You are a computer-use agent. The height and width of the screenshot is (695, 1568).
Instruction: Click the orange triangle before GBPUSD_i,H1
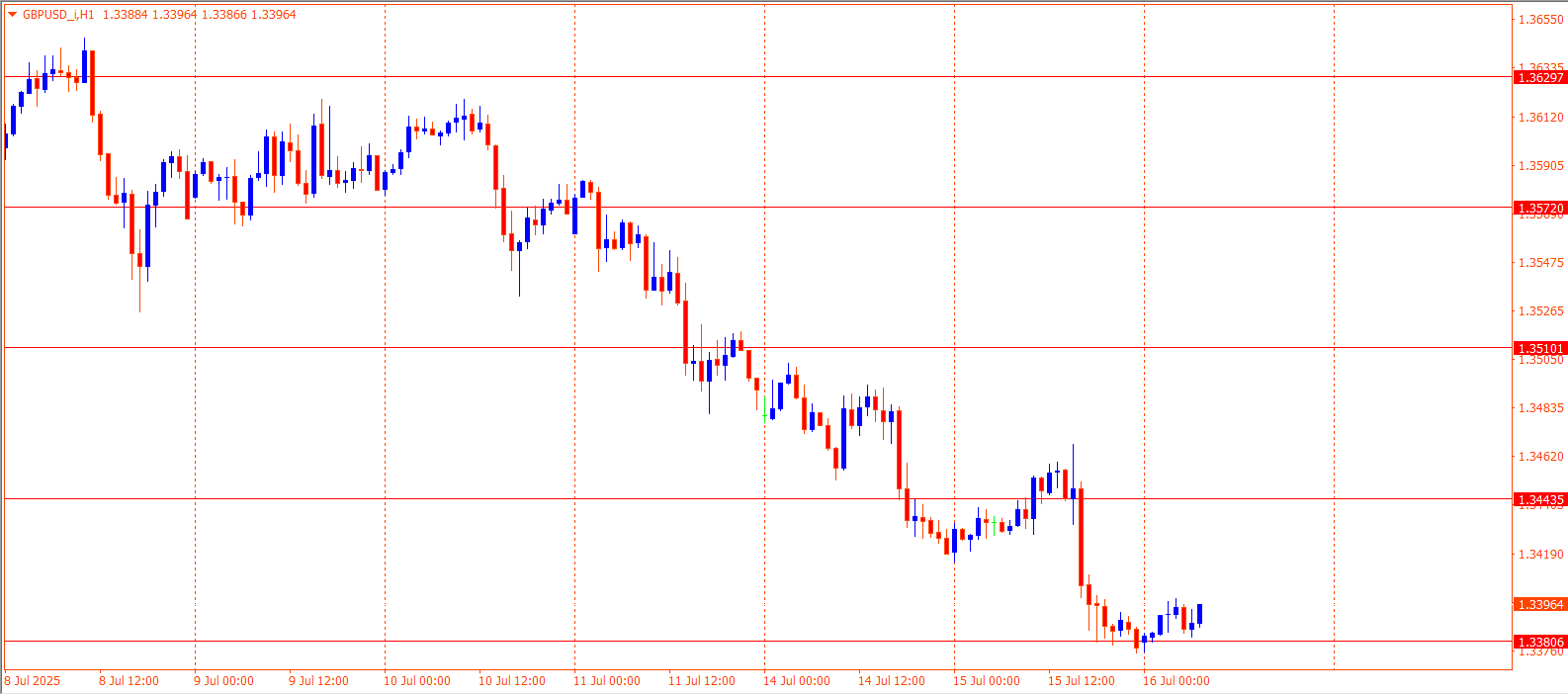(x=12, y=15)
